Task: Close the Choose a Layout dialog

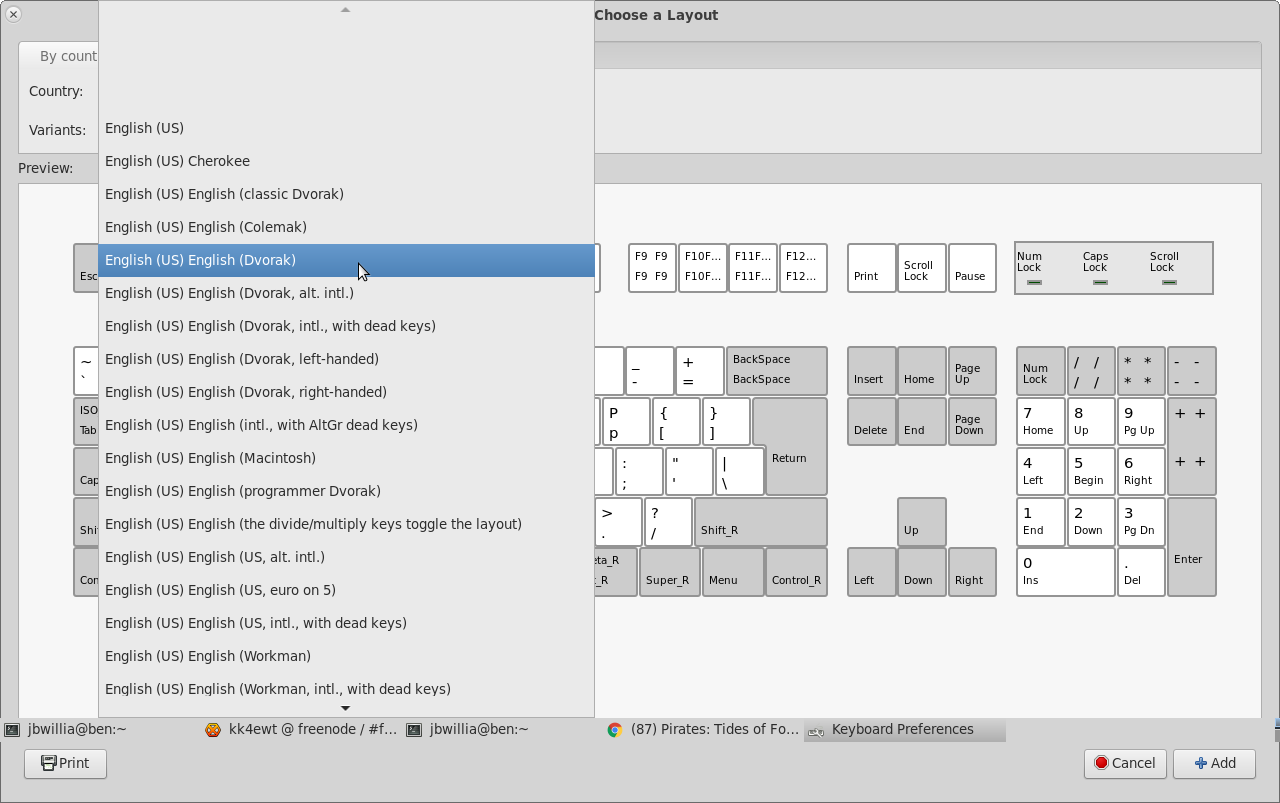Action: [13, 14]
